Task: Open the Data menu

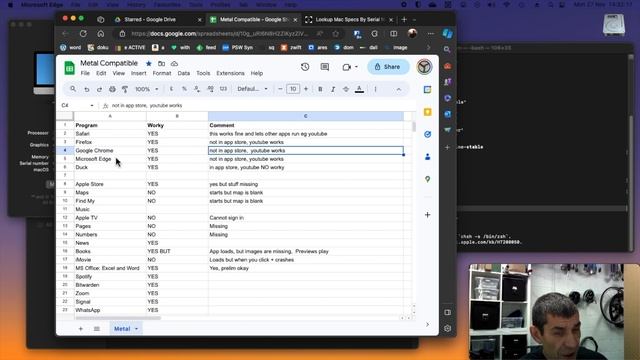Action: [x=184, y=73]
